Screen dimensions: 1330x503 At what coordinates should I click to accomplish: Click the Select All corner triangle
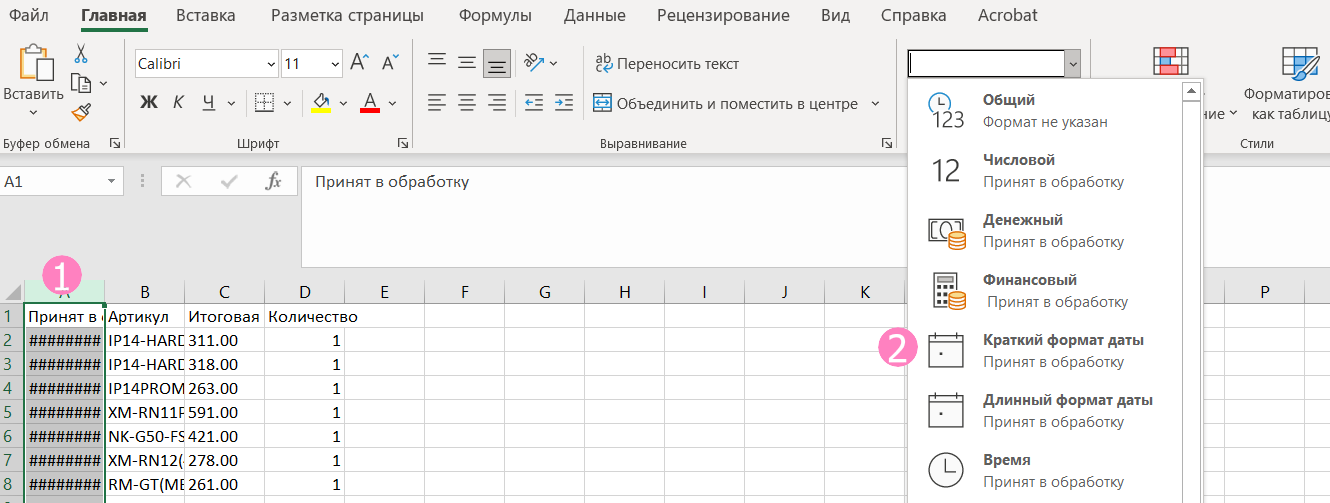point(13,293)
